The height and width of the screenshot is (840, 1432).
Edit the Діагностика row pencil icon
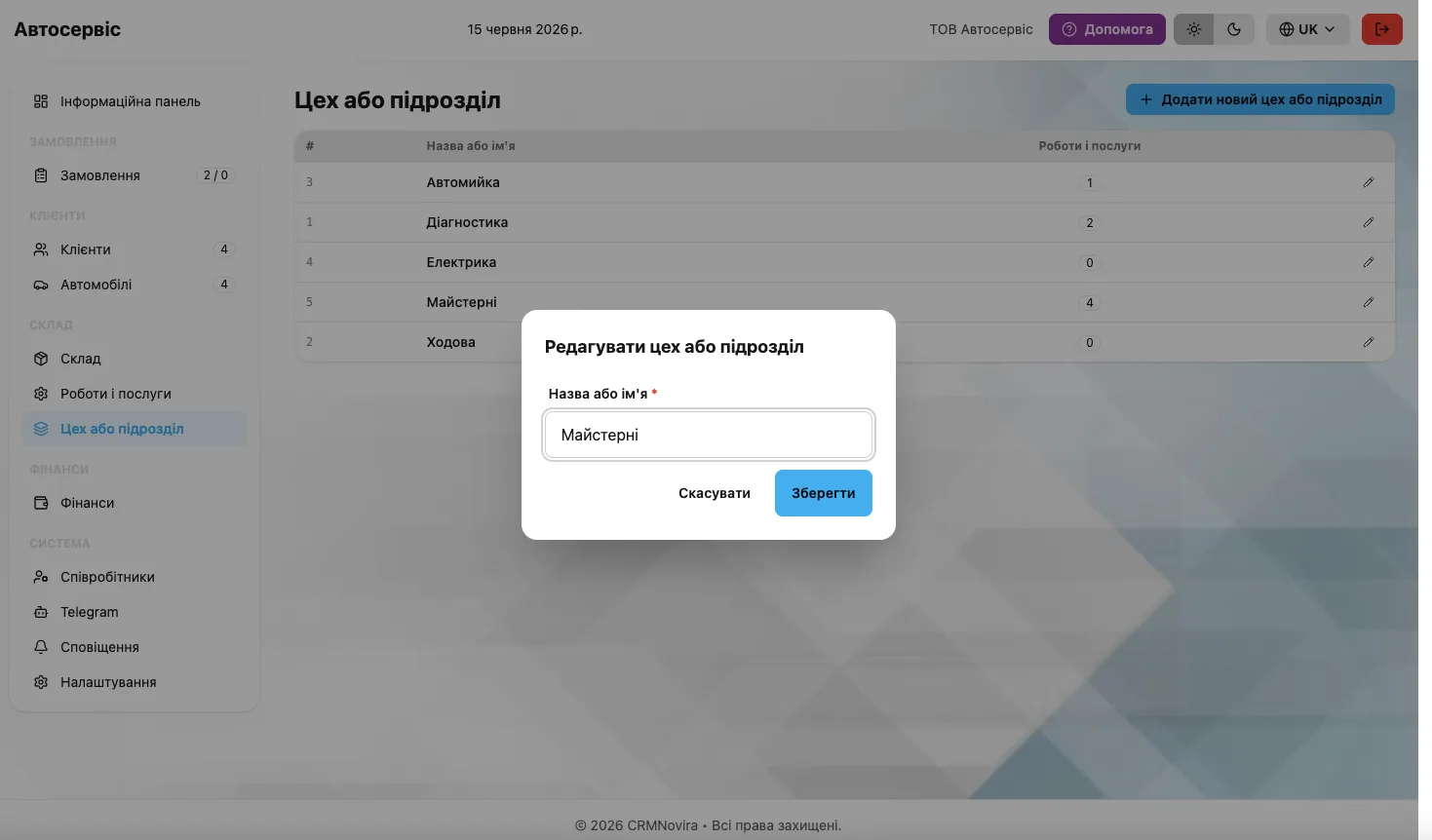pyautogui.click(x=1369, y=222)
